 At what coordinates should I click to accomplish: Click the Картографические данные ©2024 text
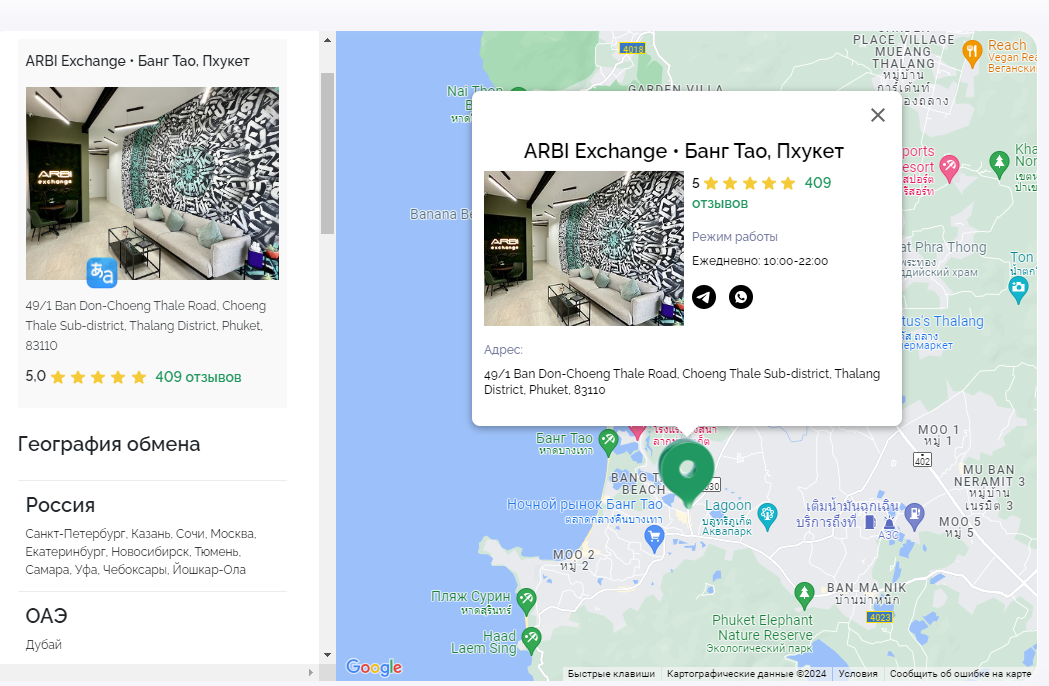[x=747, y=673]
